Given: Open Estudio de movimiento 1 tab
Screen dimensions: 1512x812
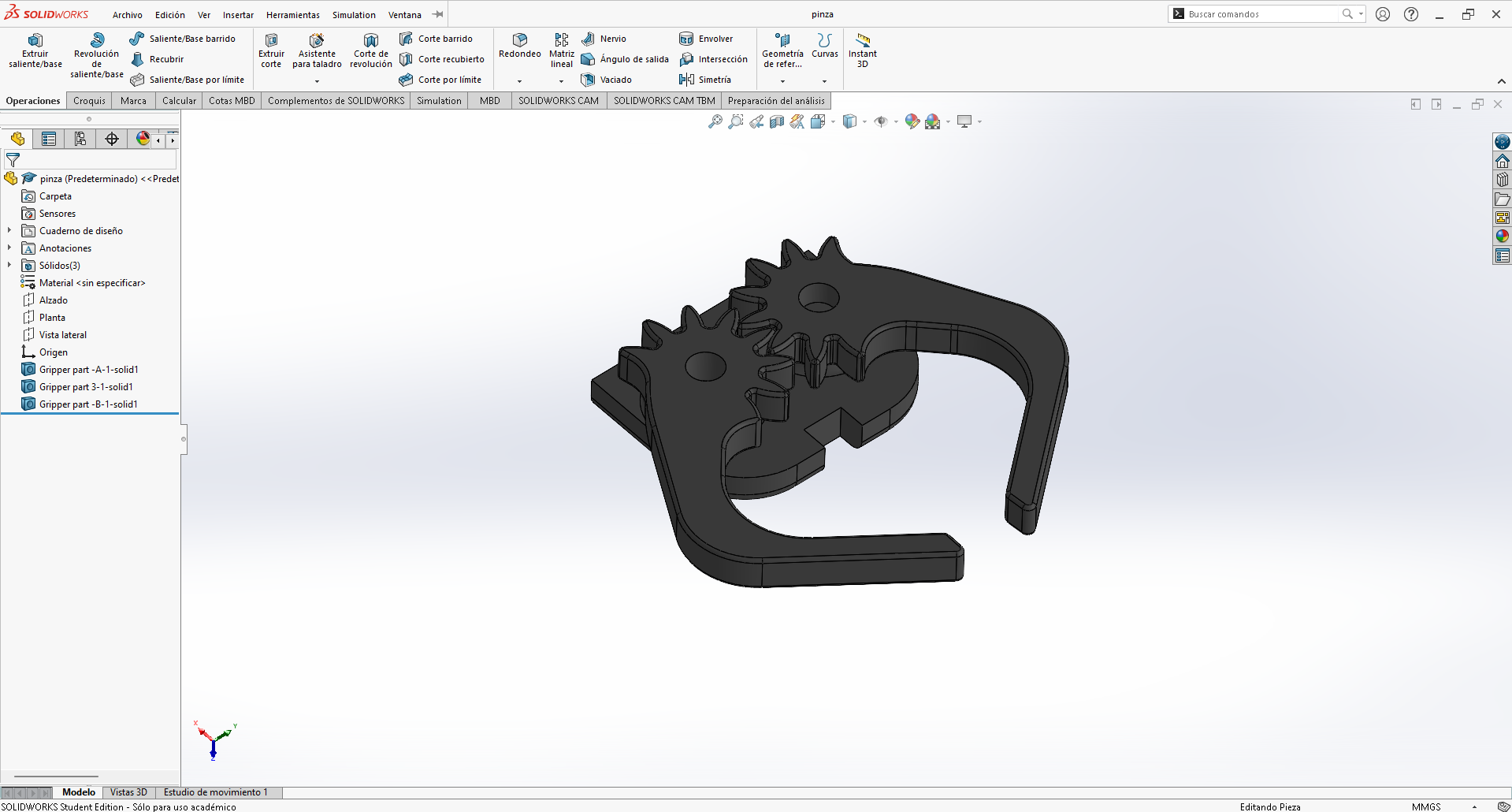Looking at the screenshot, I should coord(216,792).
